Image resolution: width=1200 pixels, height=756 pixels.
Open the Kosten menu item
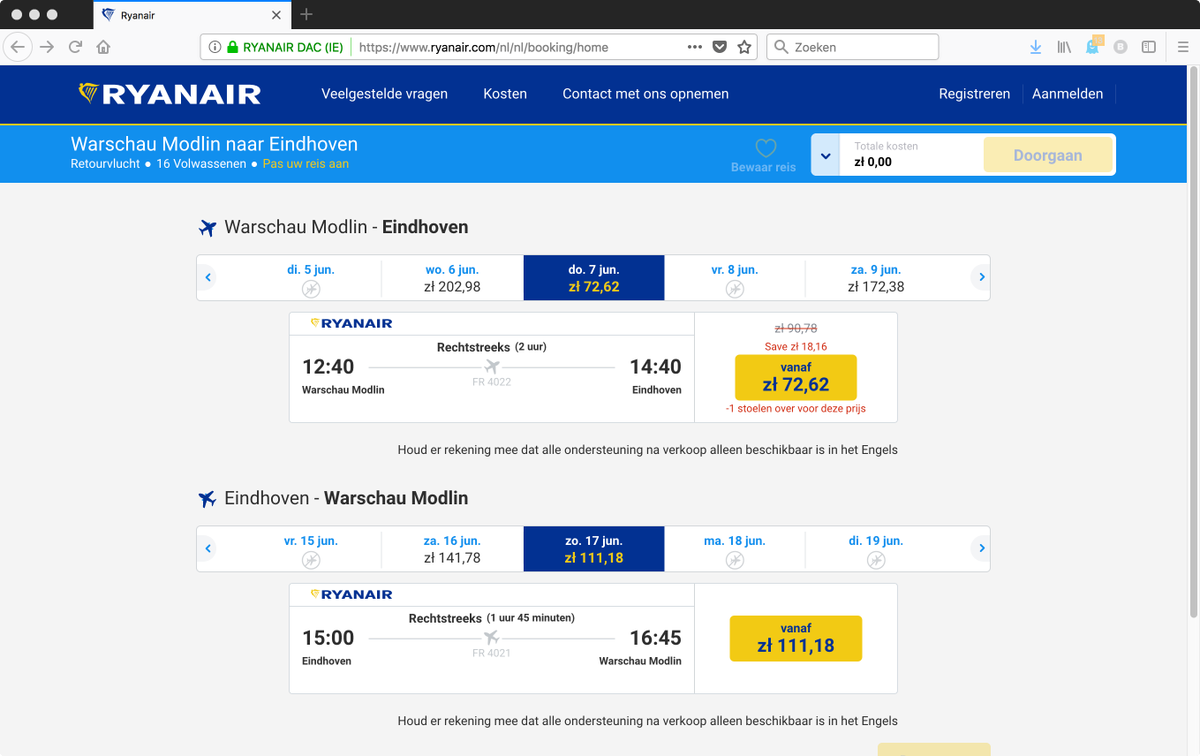point(505,94)
